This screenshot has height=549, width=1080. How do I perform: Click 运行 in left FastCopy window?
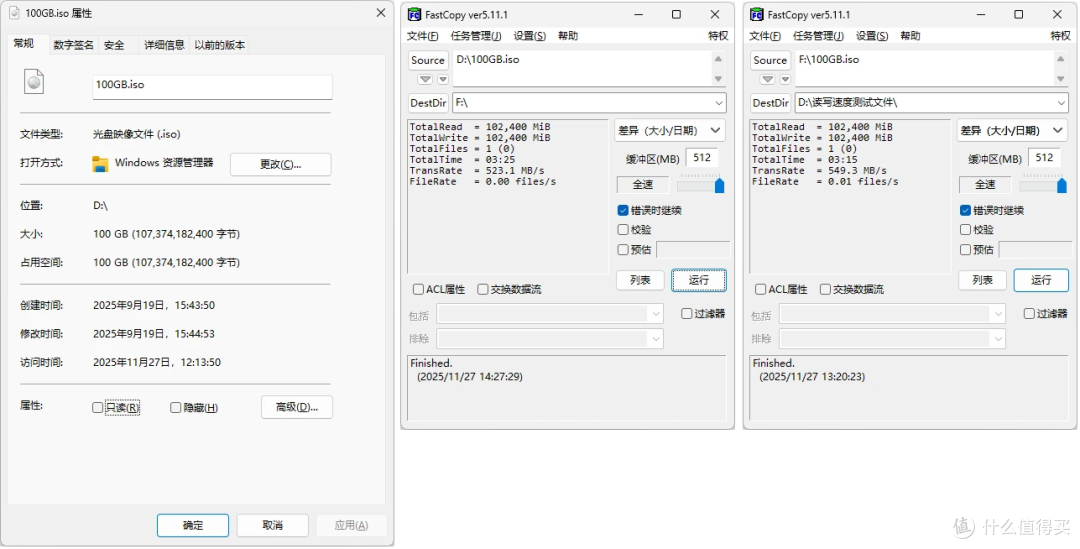tap(698, 280)
